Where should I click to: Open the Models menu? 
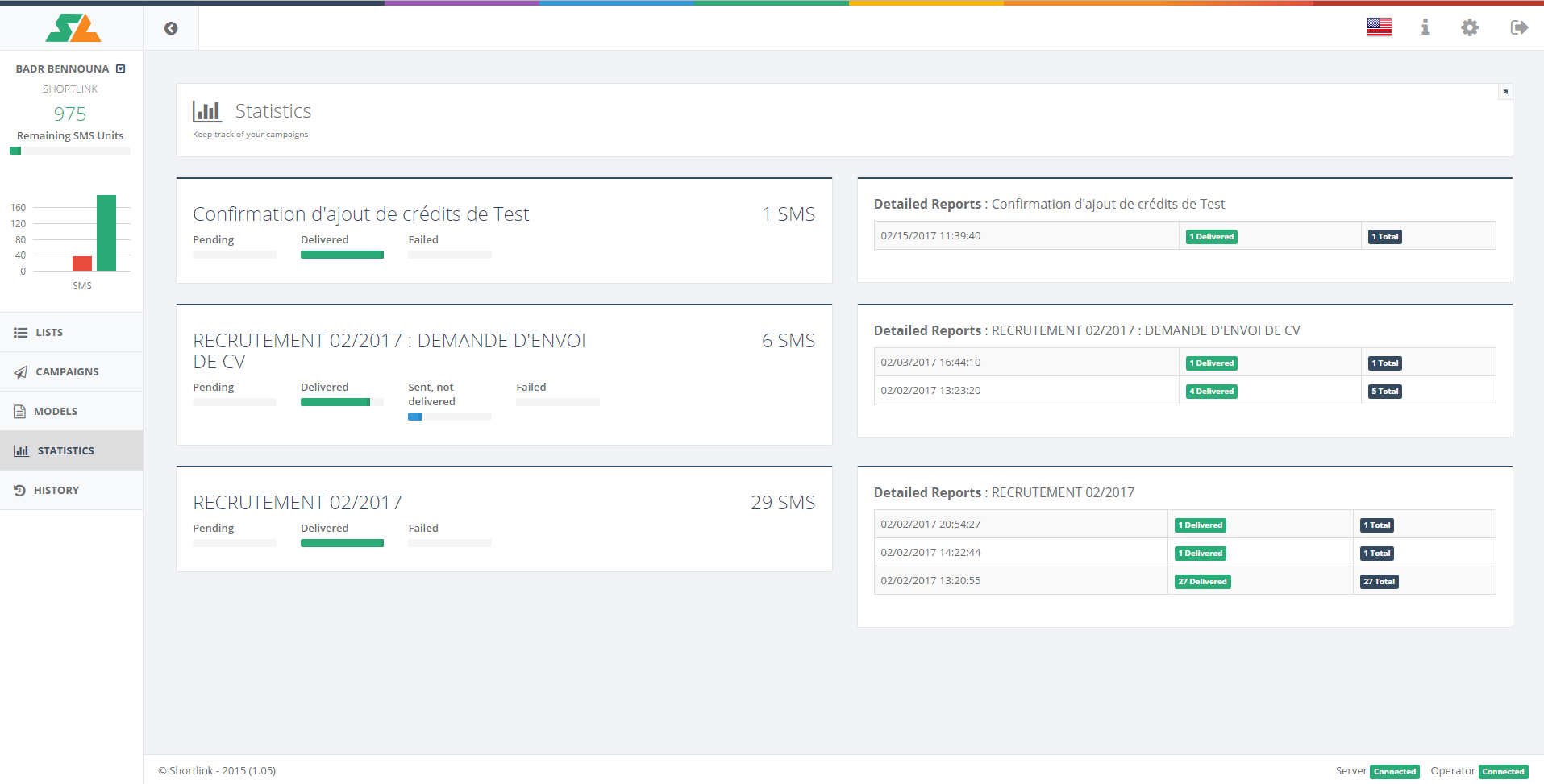pyautogui.click(x=72, y=411)
